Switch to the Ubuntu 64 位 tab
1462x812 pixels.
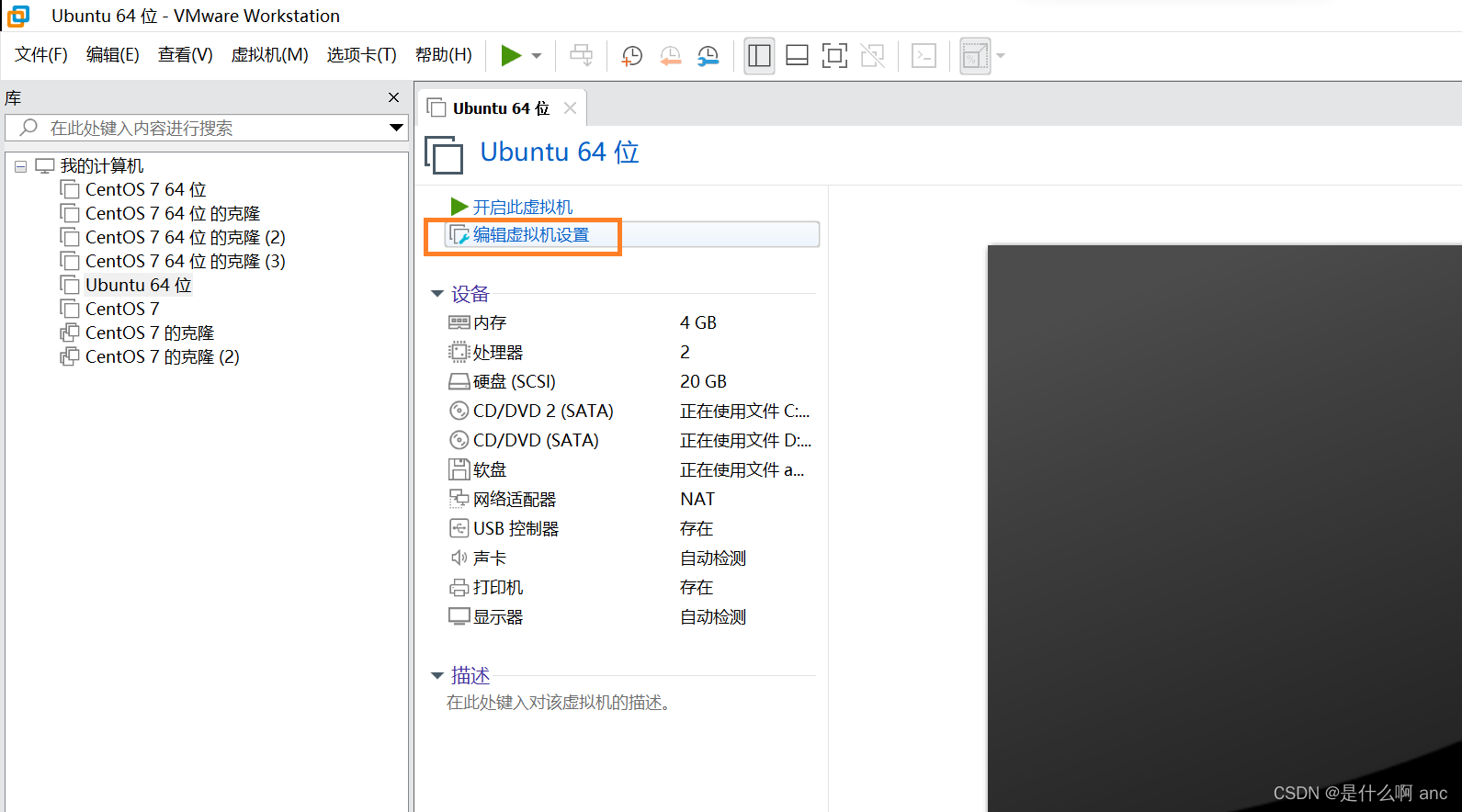click(x=500, y=108)
